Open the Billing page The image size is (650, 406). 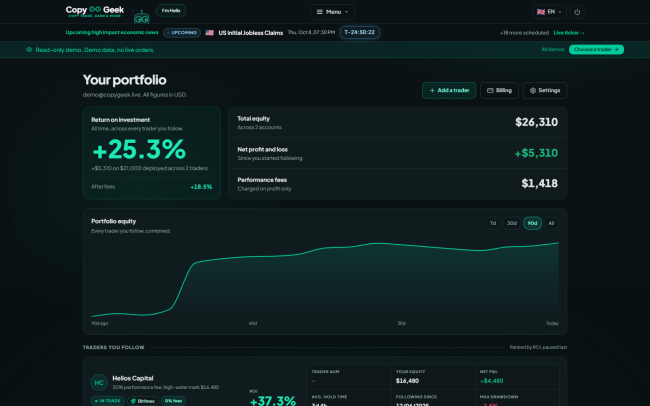click(x=499, y=90)
